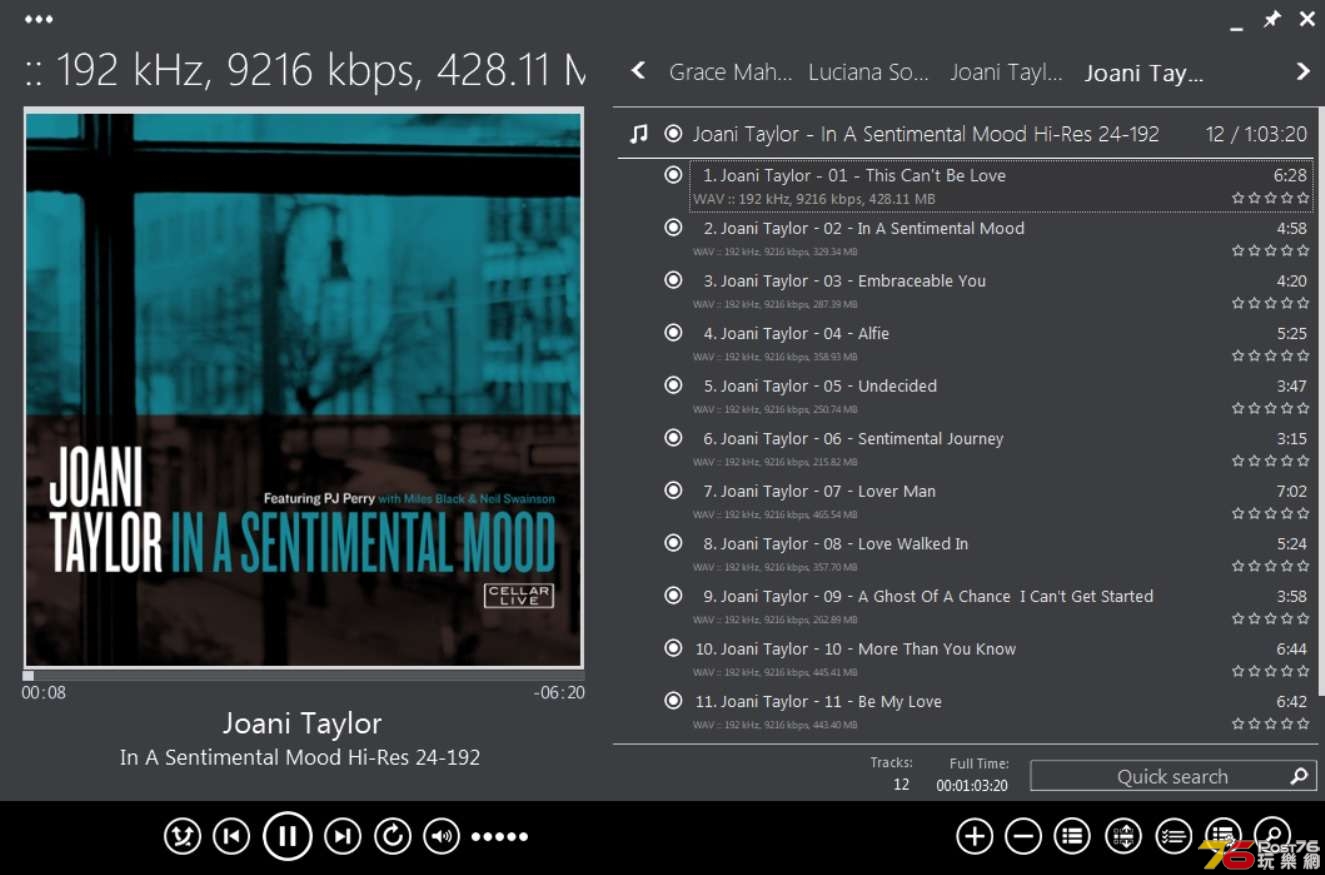This screenshot has width=1325, height=875.
Task: Go to previous playlist tabs with left arrow
Action: pyautogui.click(x=638, y=71)
